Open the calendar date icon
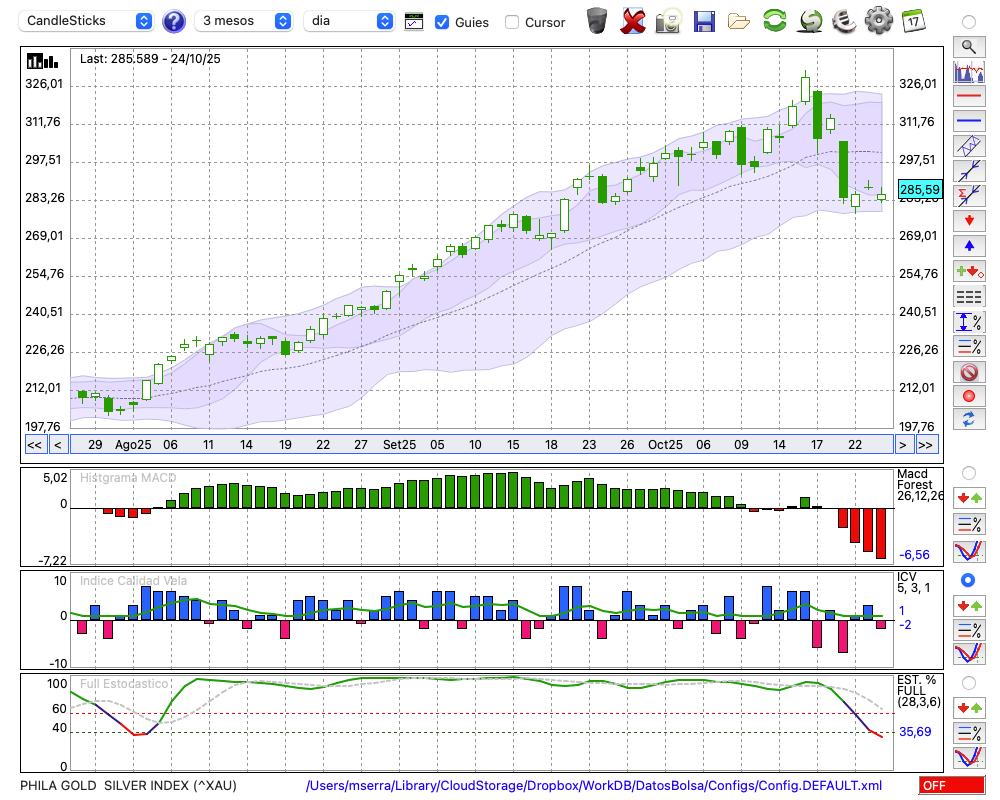 (x=913, y=21)
